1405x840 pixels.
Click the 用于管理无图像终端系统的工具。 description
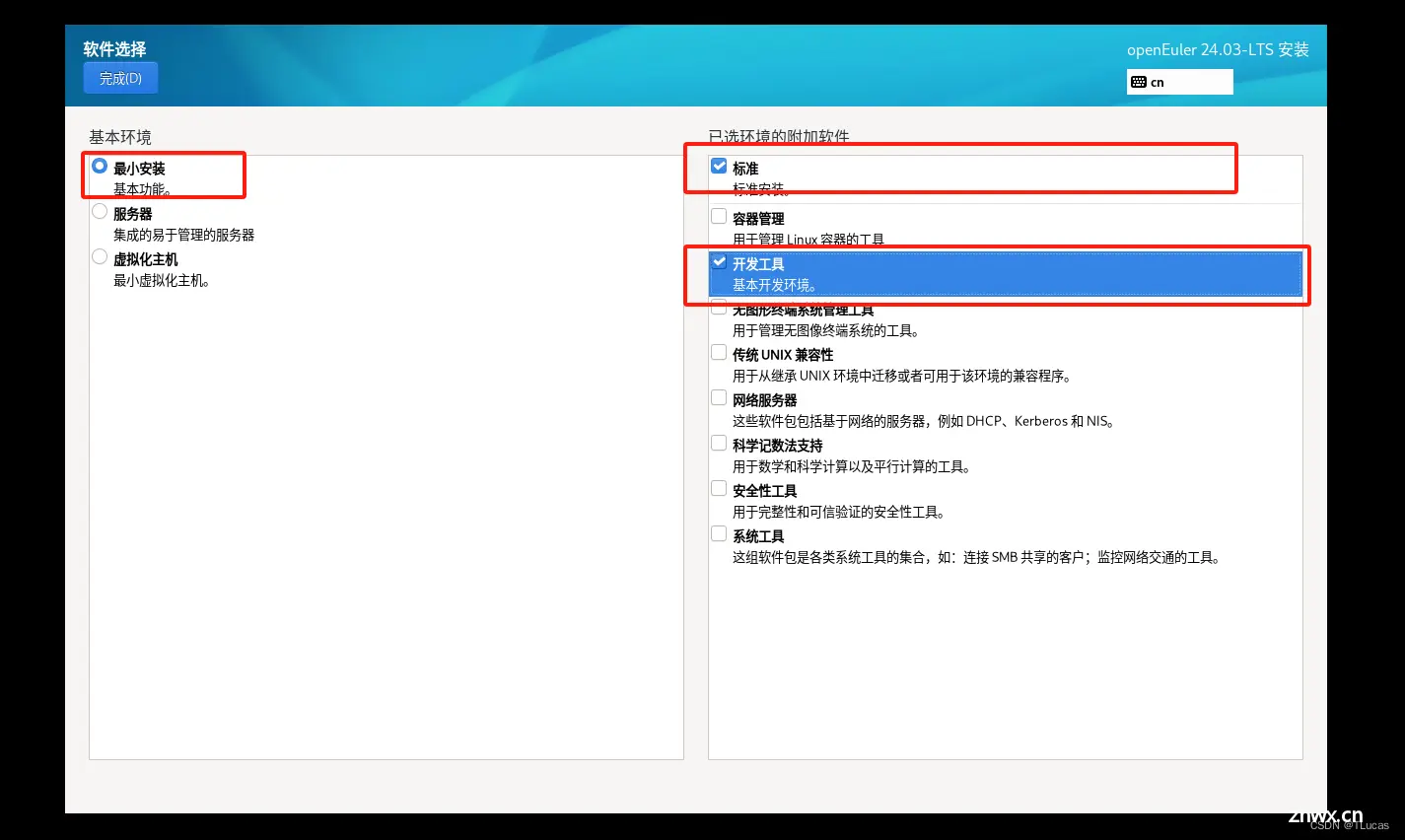(x=826, y=330)
